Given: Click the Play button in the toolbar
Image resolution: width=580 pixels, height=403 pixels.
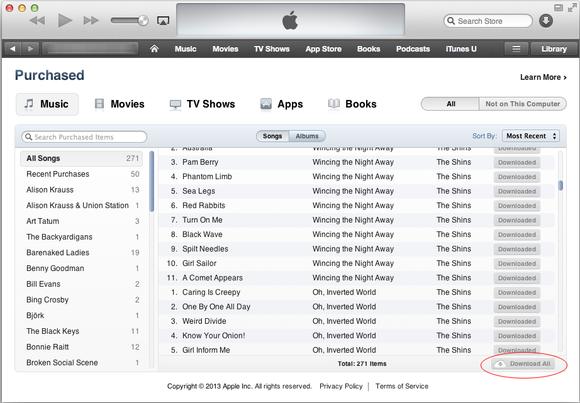Looking at the screenshot, I should pos(65,20).
